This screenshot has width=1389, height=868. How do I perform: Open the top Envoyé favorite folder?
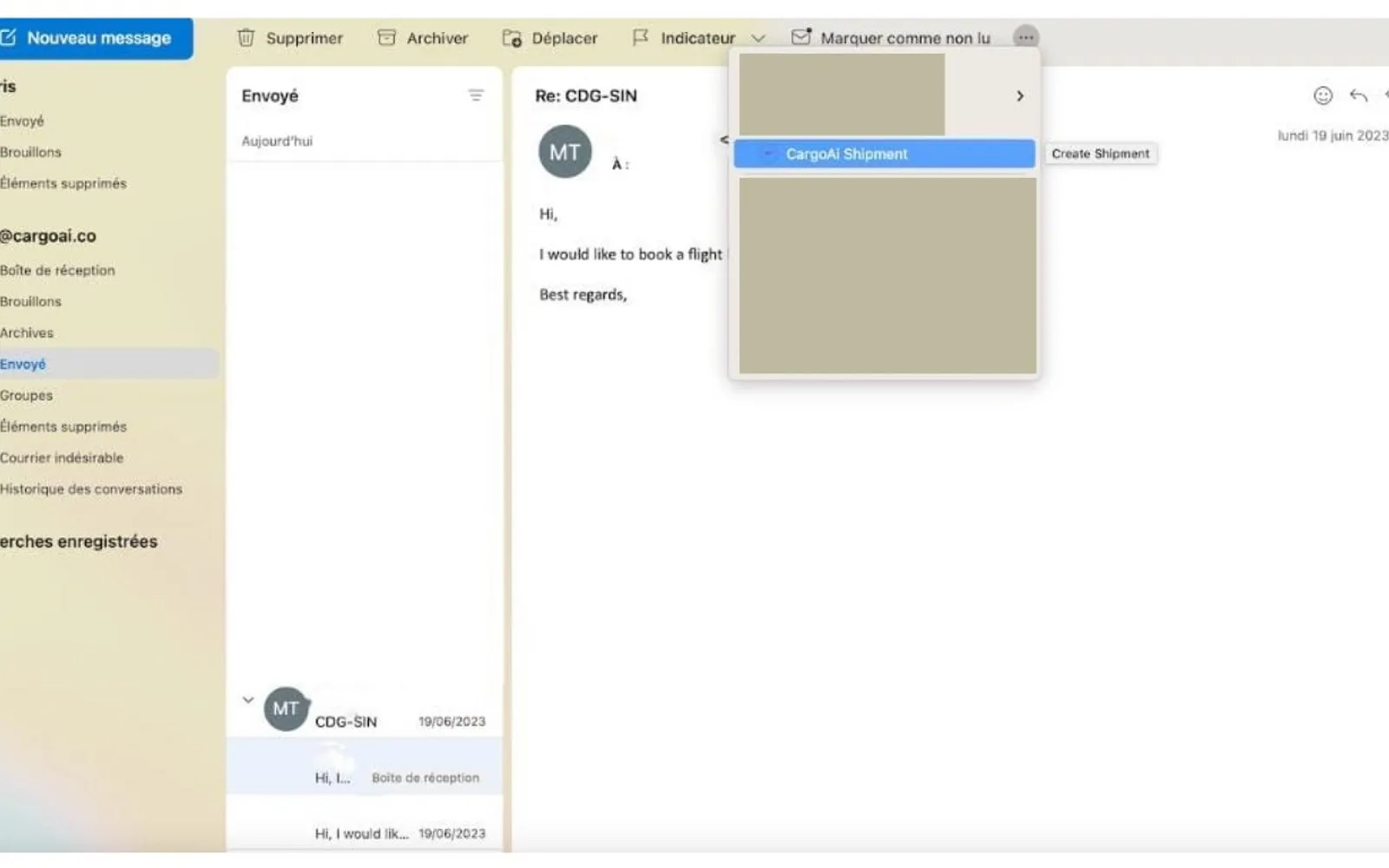pyautogui.click(x=23, y=121)
